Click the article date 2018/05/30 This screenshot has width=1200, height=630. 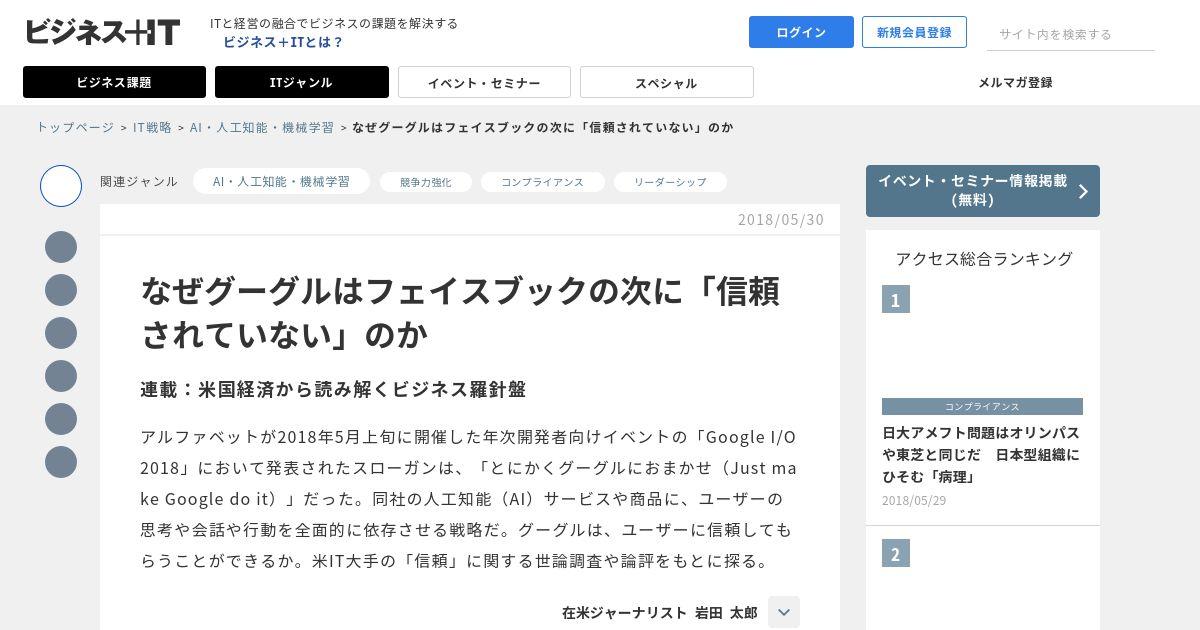click(781, 219)
